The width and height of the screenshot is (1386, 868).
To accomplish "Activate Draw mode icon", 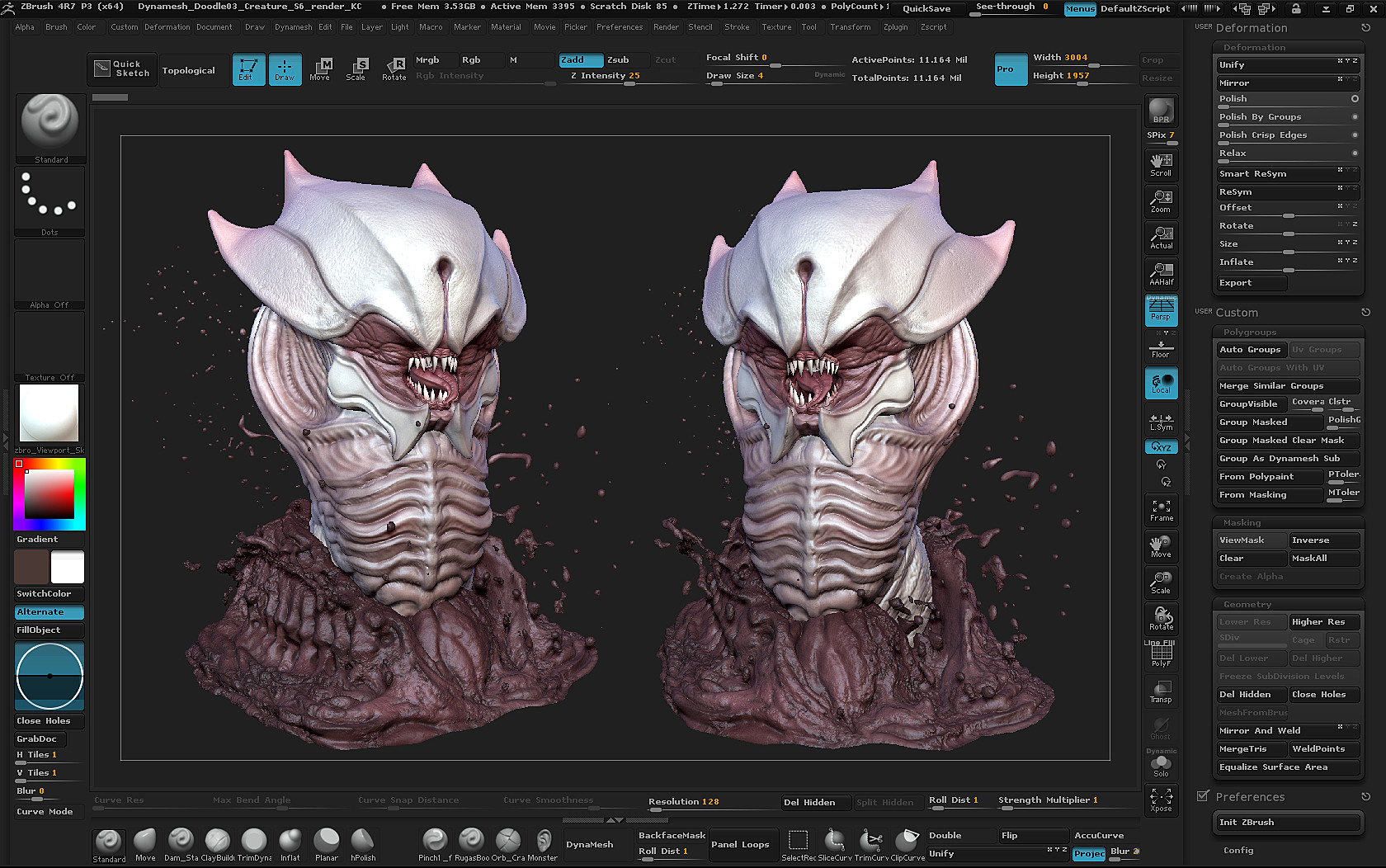I will coord(285,69).
